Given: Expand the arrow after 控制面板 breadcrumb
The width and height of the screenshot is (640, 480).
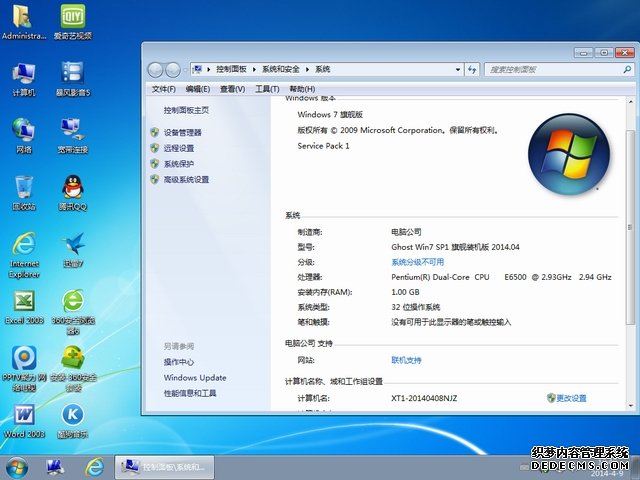Looking at the screenshot, I should click(254, 69).
